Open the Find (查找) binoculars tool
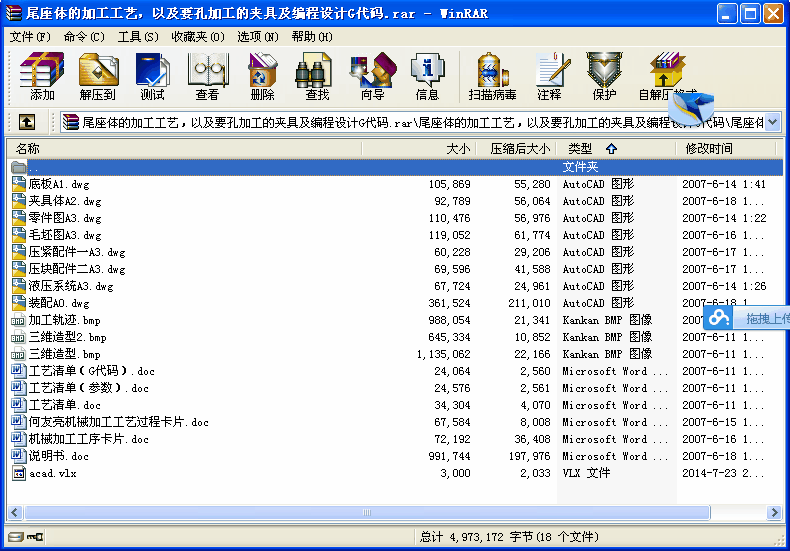 point(317,77)
